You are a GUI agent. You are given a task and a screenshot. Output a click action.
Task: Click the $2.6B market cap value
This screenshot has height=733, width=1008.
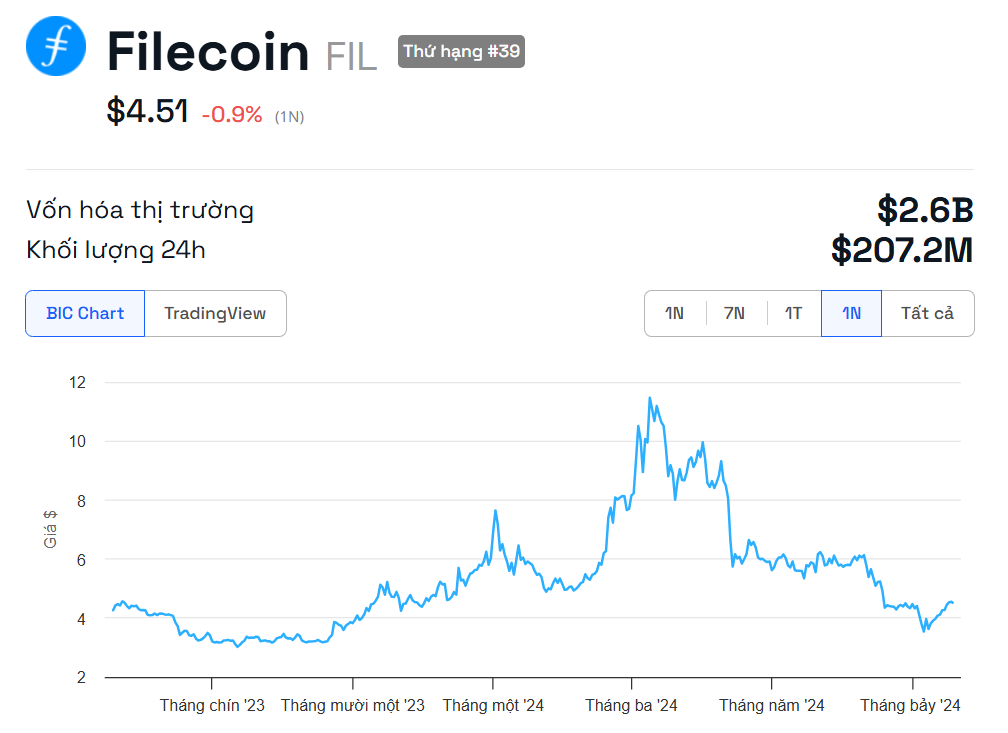click(926, 210)
